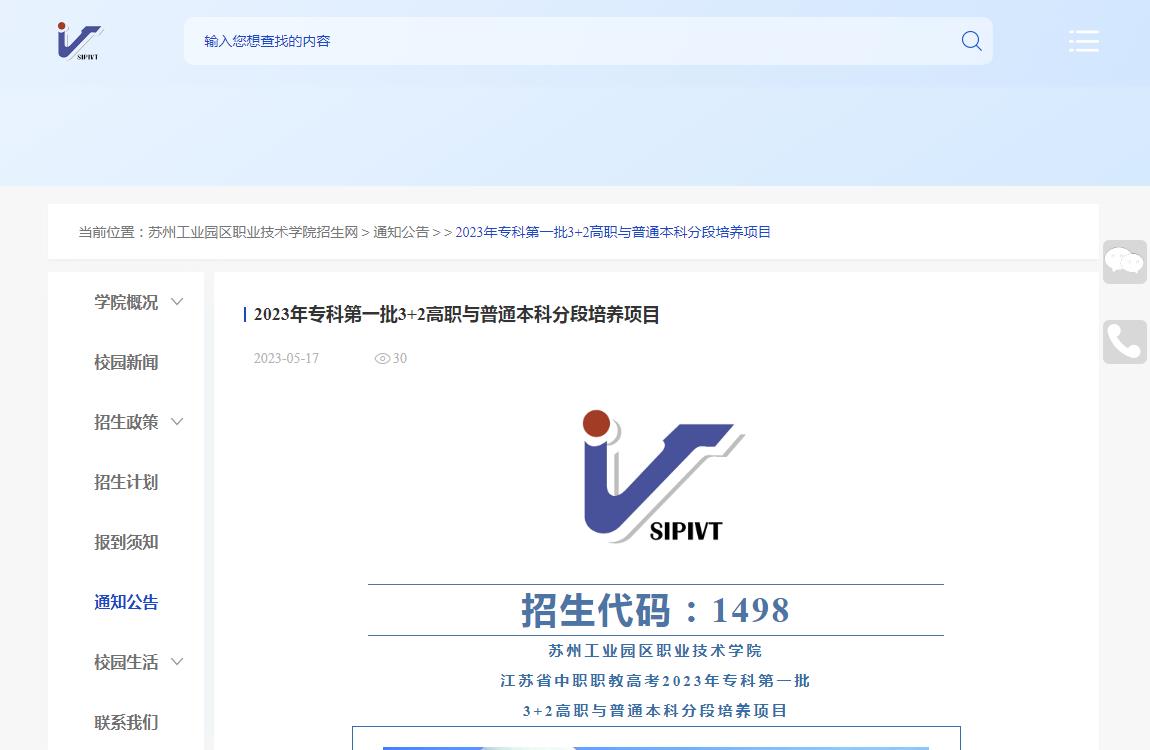Expand the 校园生活 chevron
This screenshot has height=750, width=1150.
click(x=177, y=661)
